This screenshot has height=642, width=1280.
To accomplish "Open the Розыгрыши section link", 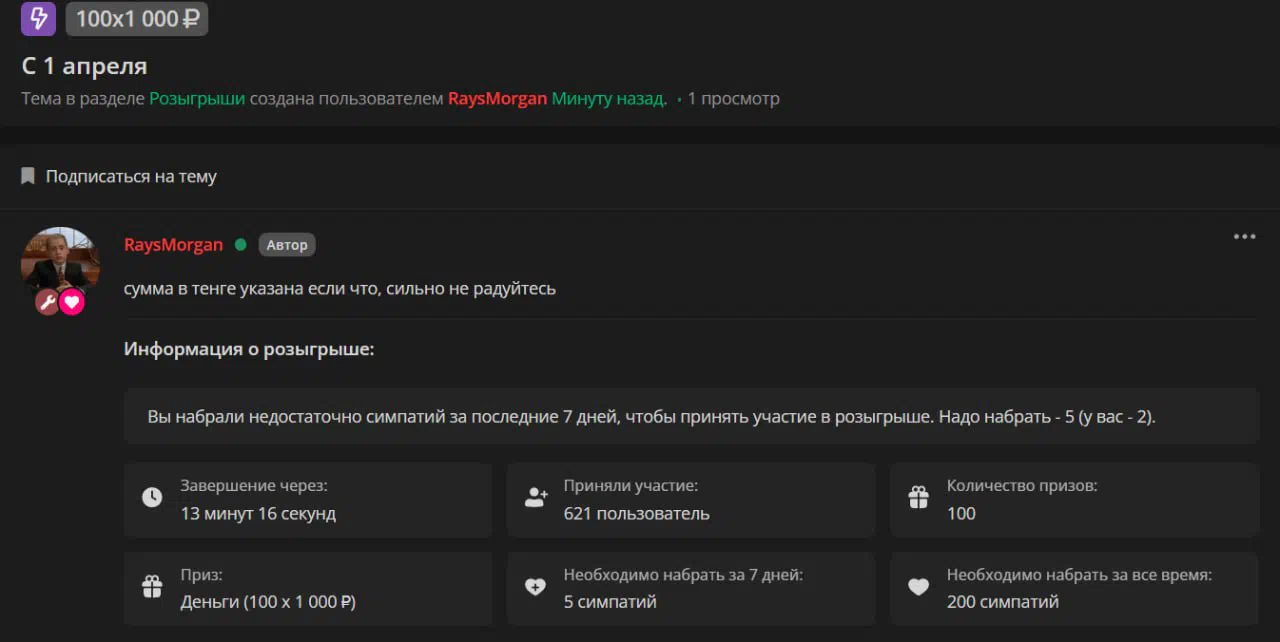I will [x=197, y=98].
